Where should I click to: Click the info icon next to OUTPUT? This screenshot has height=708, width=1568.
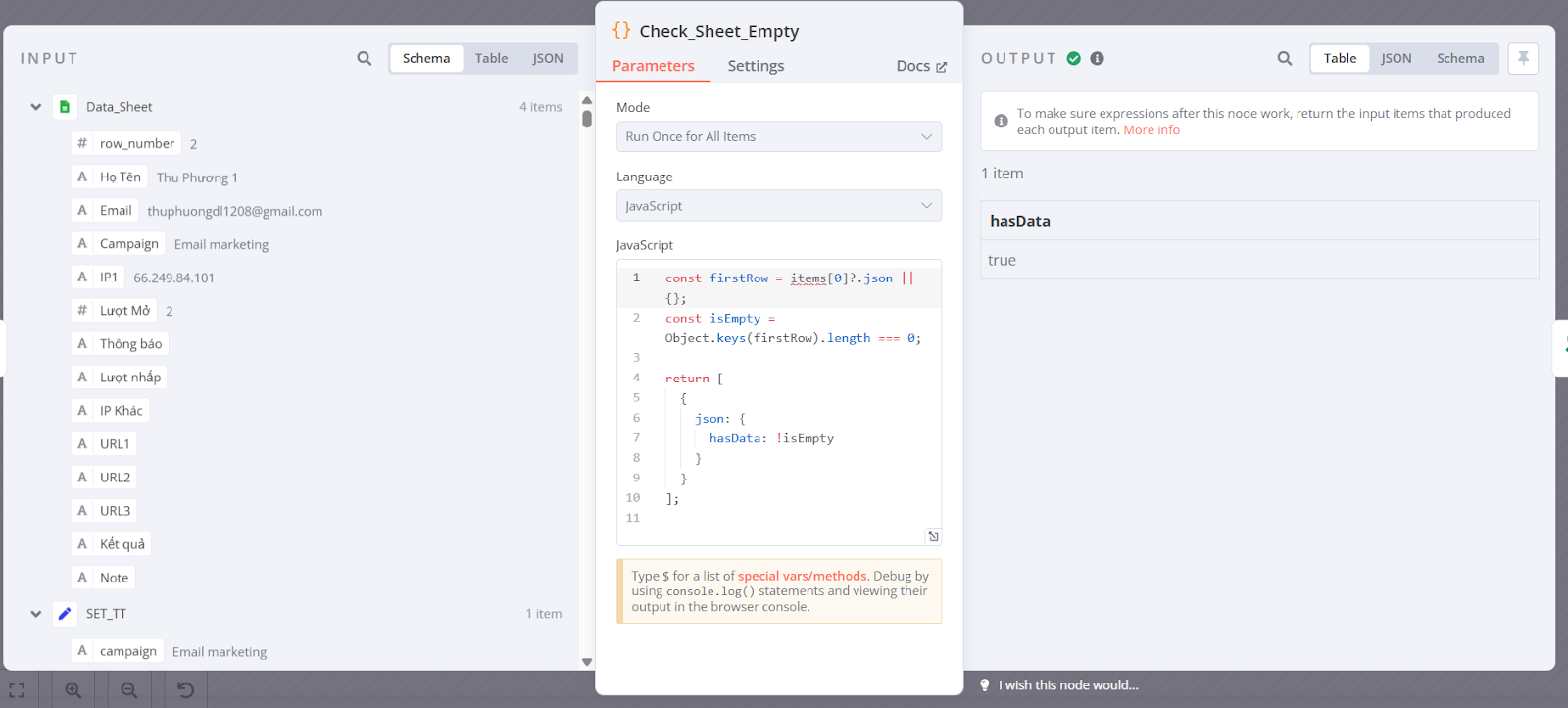tap(1098, 58)
